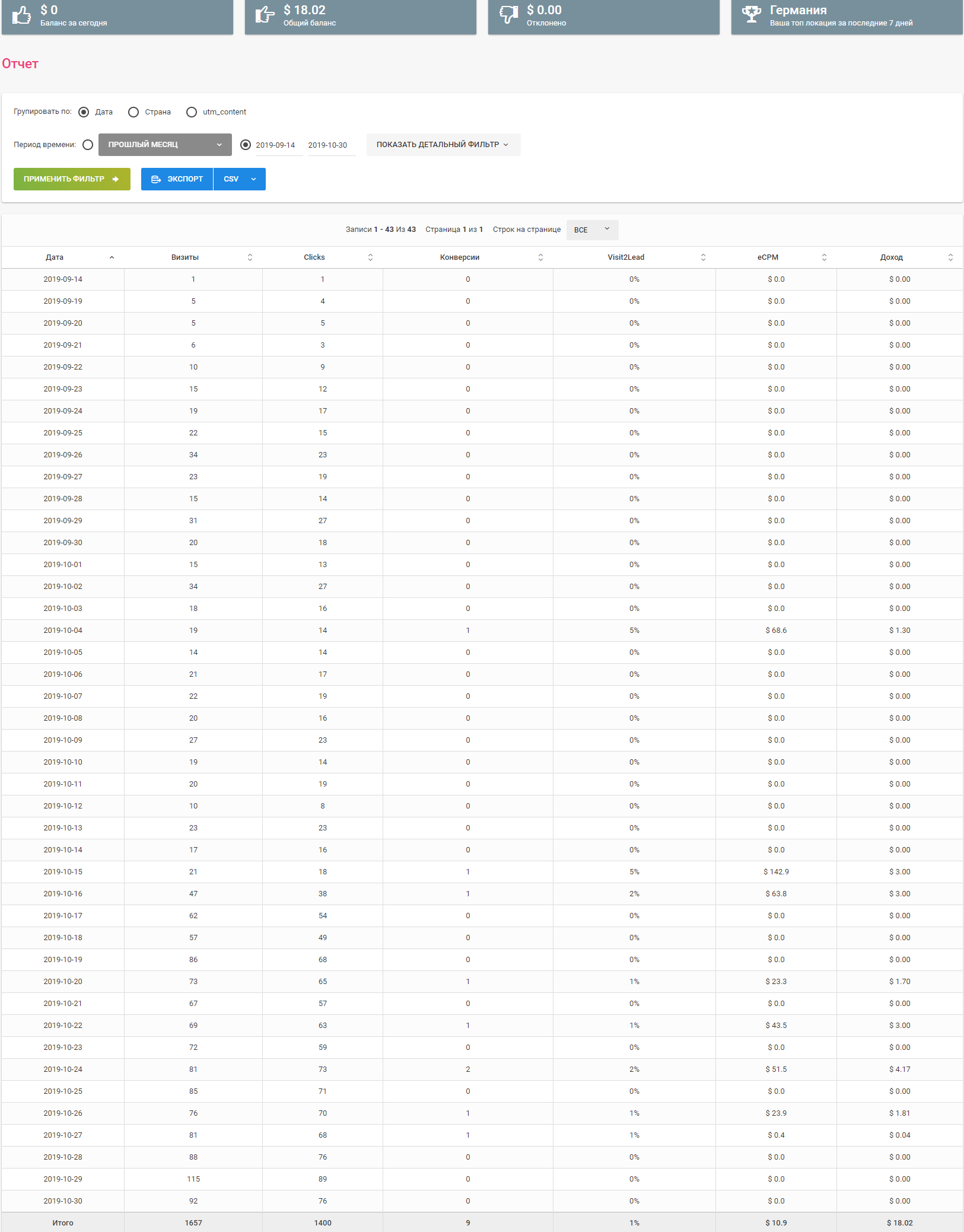This screenshot has height=1232, width=964.
Task: Open the ВСЕ rows-per-page dropdown
Action: [591, 230]
